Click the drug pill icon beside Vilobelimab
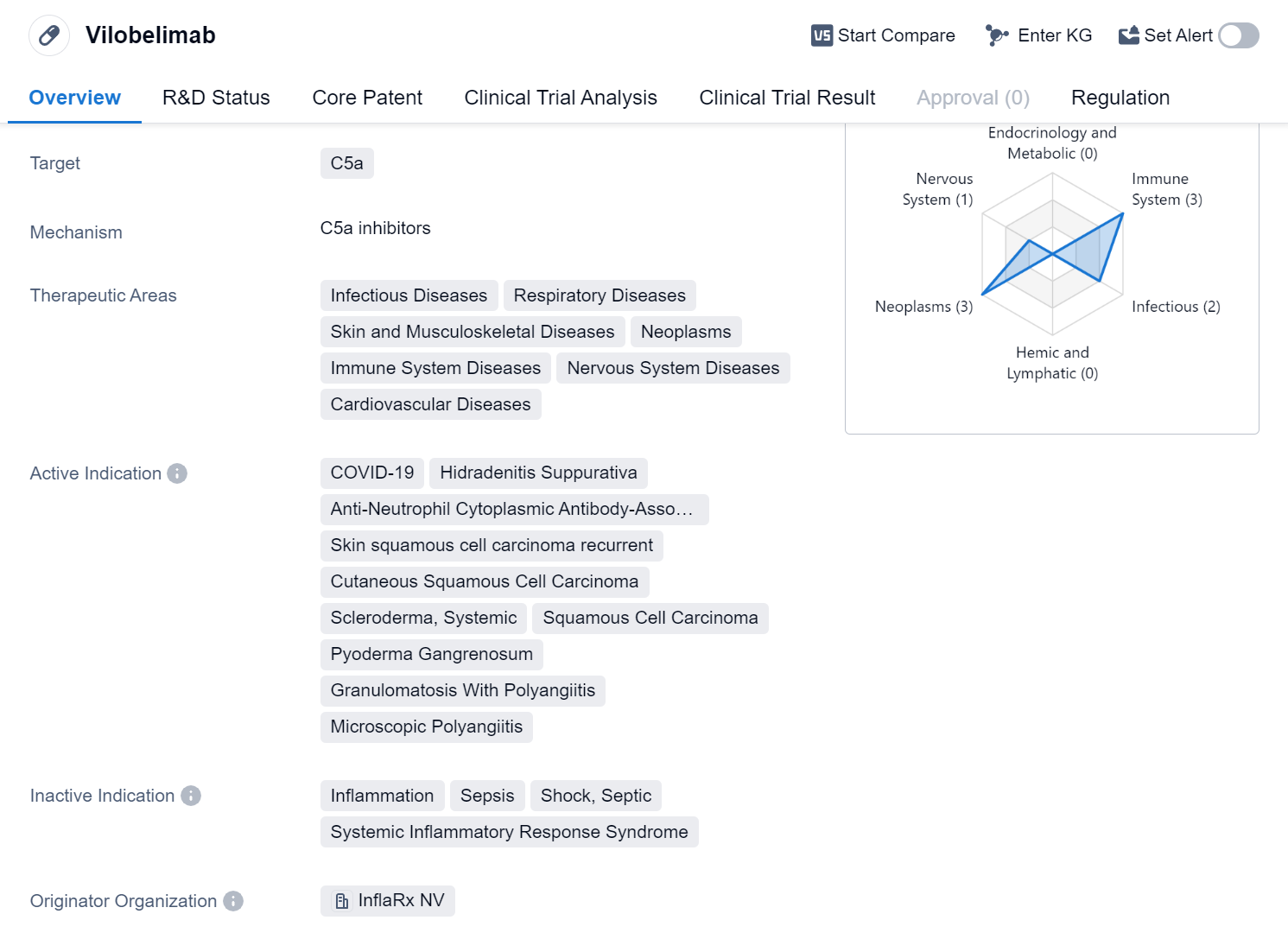Viewport: 1288px width, 933px height. 49,35
